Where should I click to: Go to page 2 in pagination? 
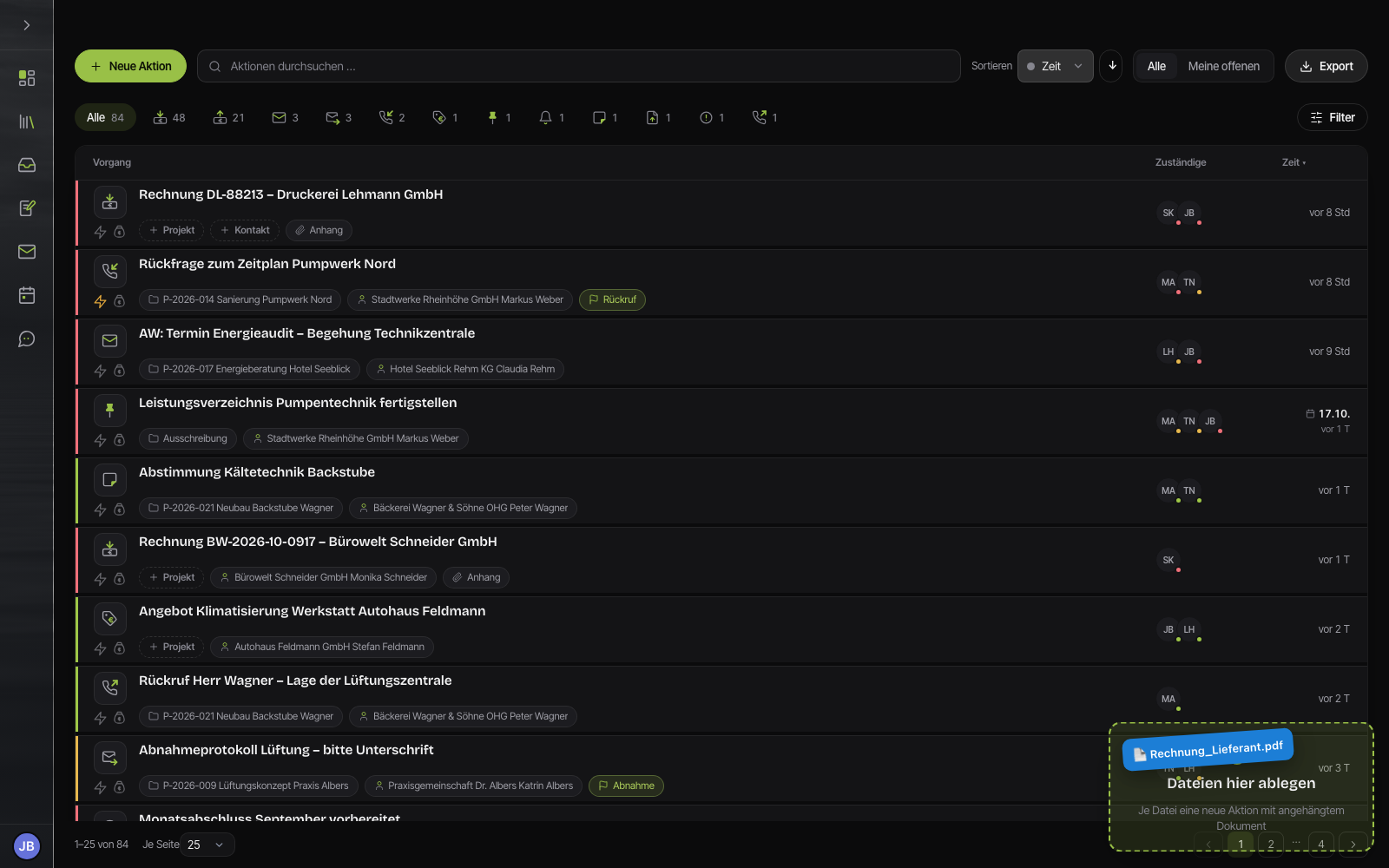click(x=1271, y=844)
